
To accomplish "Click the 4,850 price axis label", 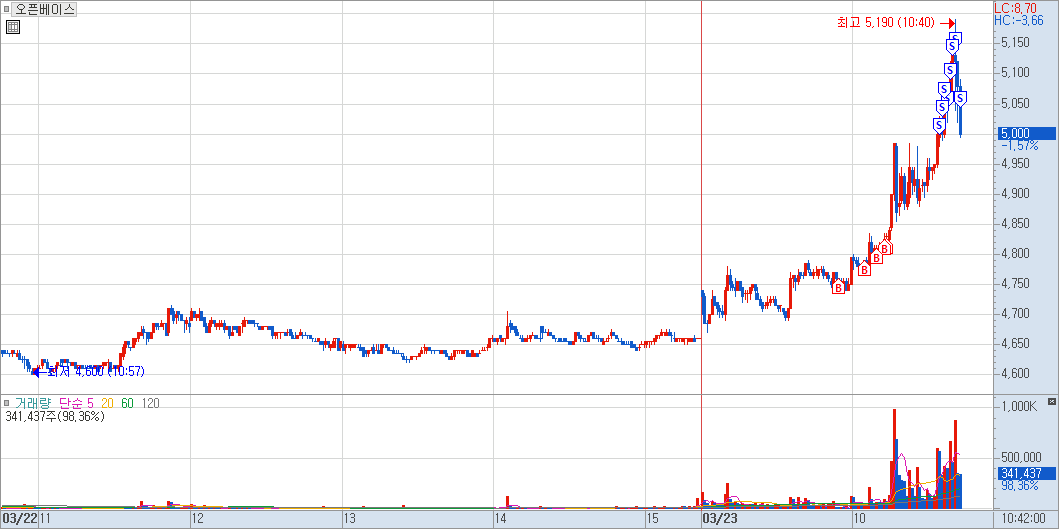I will (x=1015, y=224).
